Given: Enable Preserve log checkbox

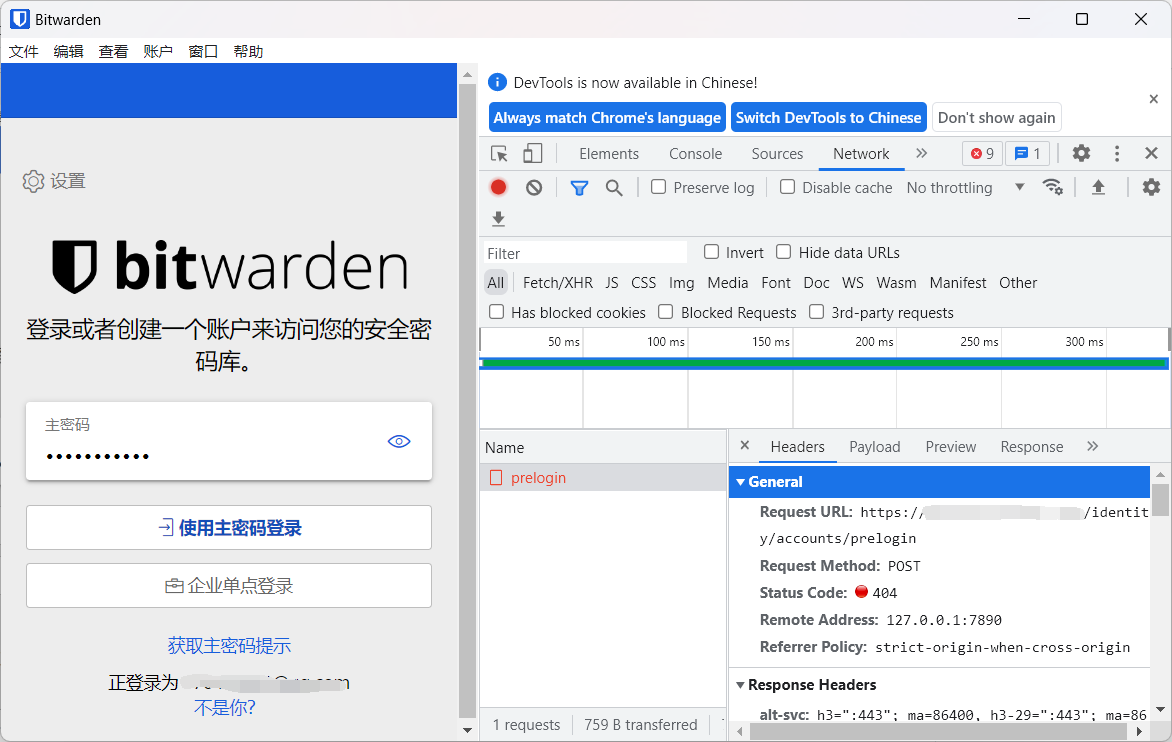Looking at the screenshot, I should click(x=659, y=187).
